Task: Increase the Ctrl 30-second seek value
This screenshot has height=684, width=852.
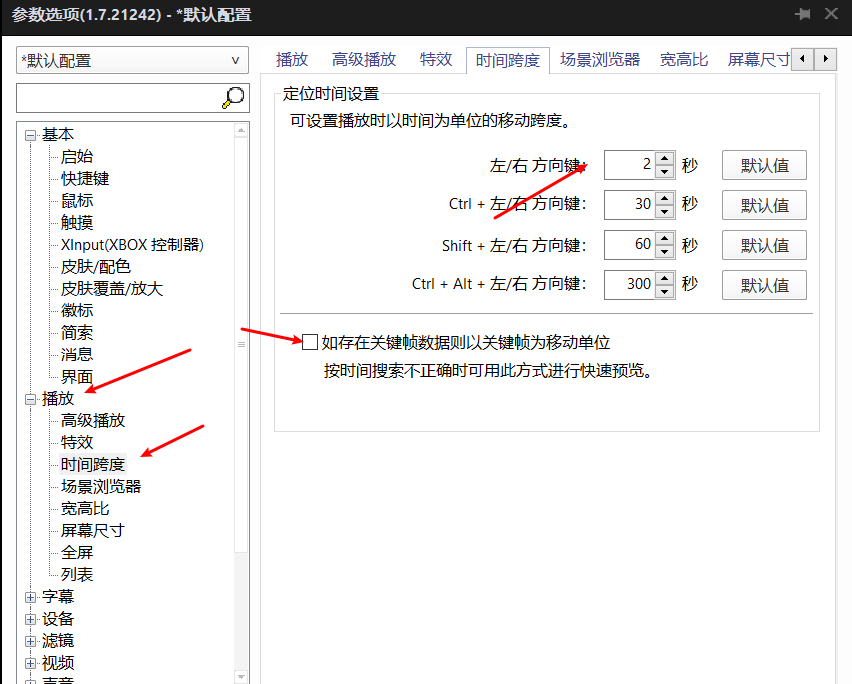Action: [x=665, y=198]
